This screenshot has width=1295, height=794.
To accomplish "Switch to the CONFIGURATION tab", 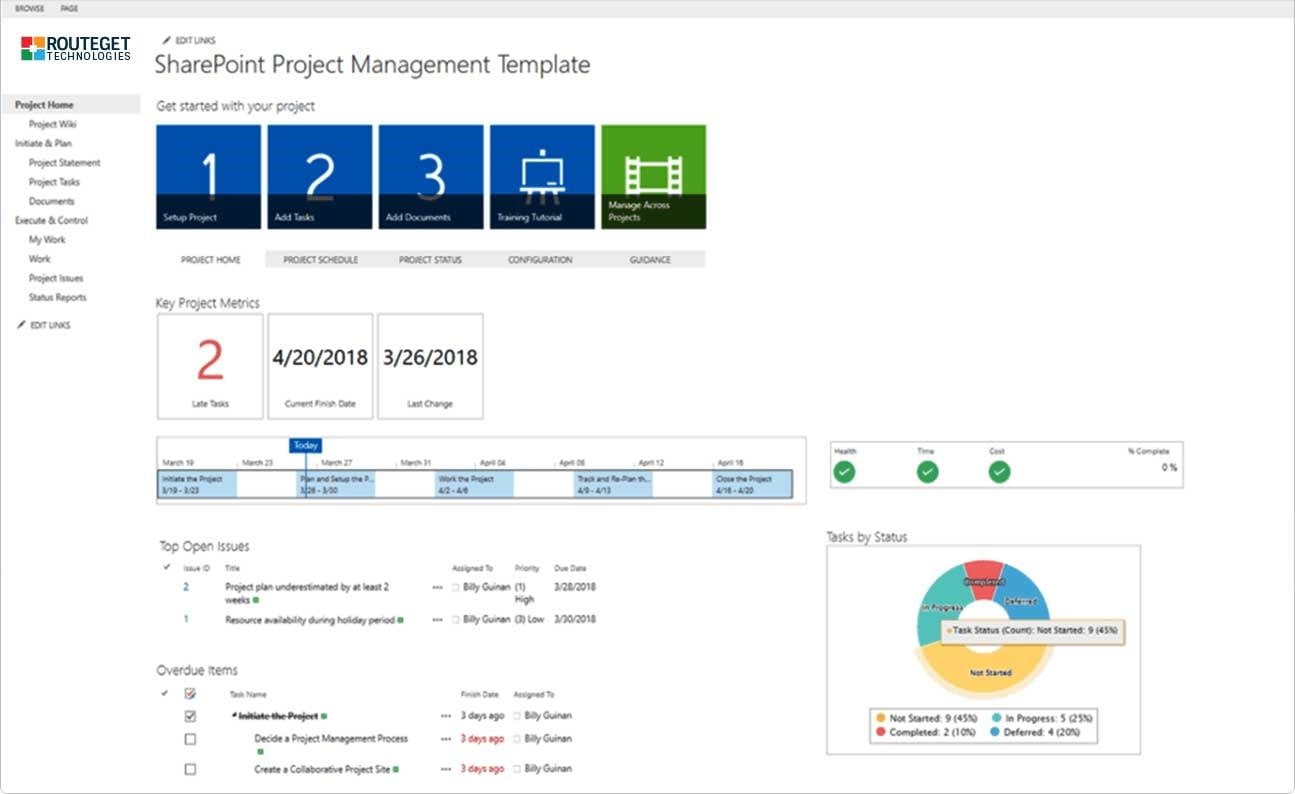I will [x=540, y=260].
